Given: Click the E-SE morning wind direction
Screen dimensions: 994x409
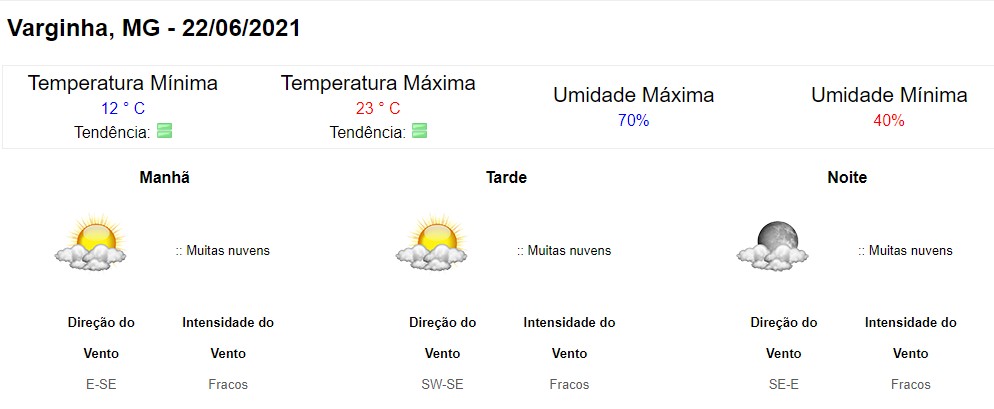Looking at the screenshot, I should (x=101, y=384).
